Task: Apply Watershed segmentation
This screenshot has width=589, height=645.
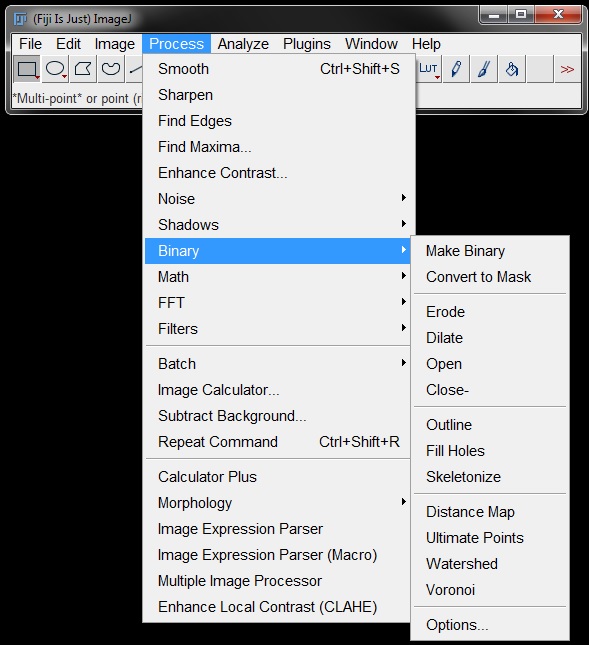Action: click(490, 564)
